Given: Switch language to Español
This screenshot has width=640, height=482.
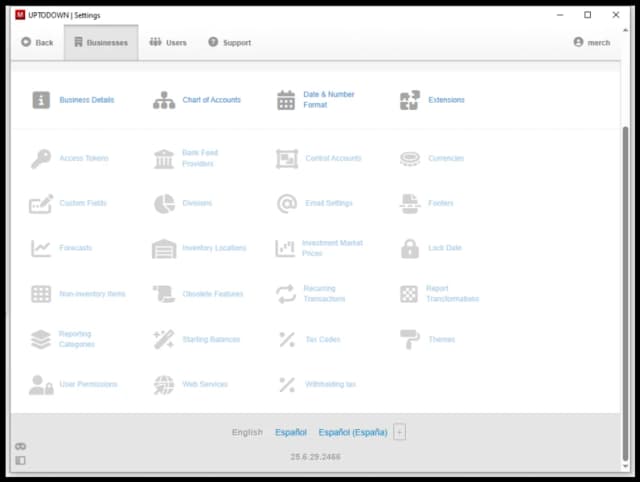Looking at the screenshot, I should pyautogui.click(x=291, y=432).
